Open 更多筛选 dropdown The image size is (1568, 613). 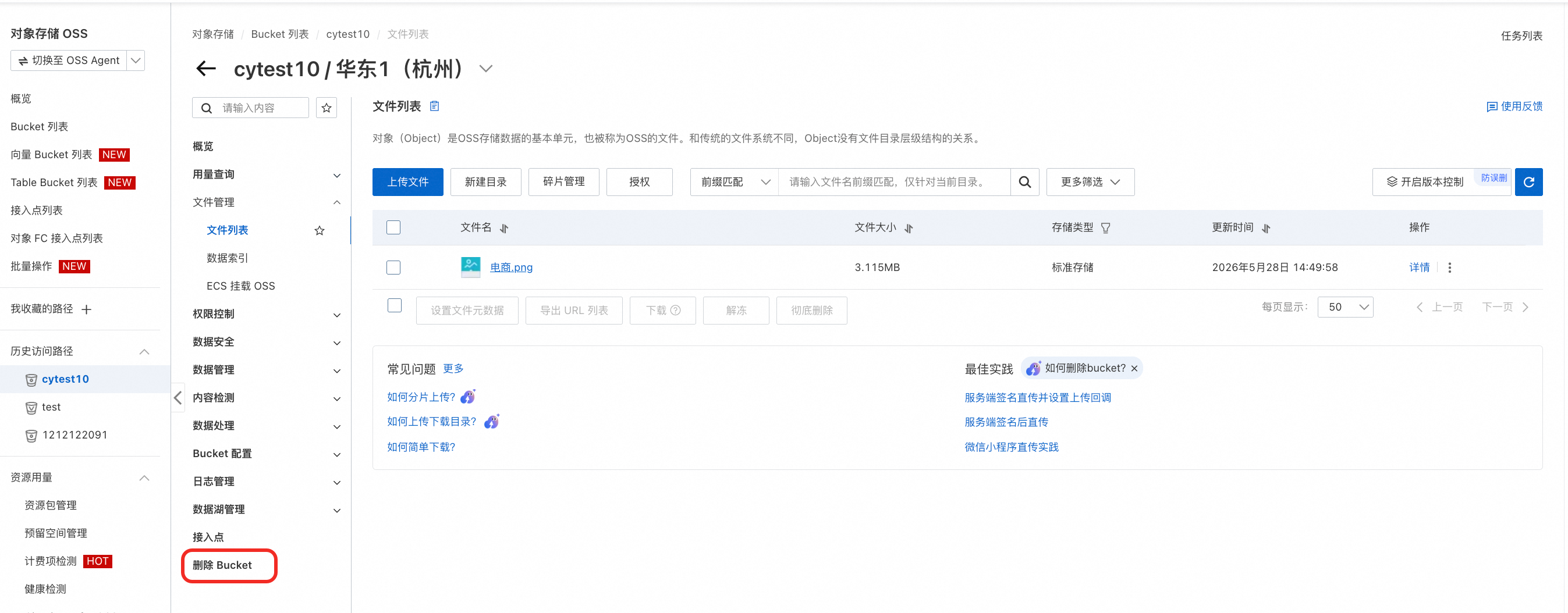coord(1090,182)
